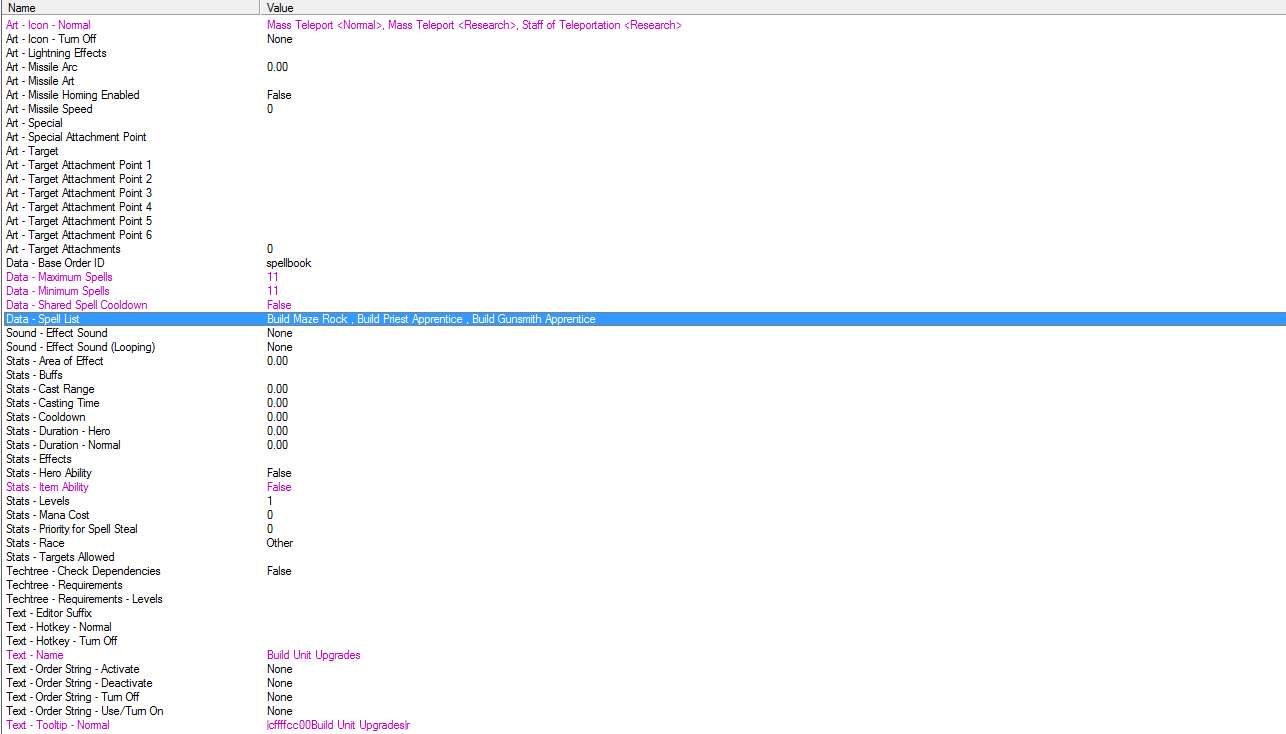Select 'Sound - Effect Sound' row
Screen dimensions: 1286x734
[x=643, y=333]
